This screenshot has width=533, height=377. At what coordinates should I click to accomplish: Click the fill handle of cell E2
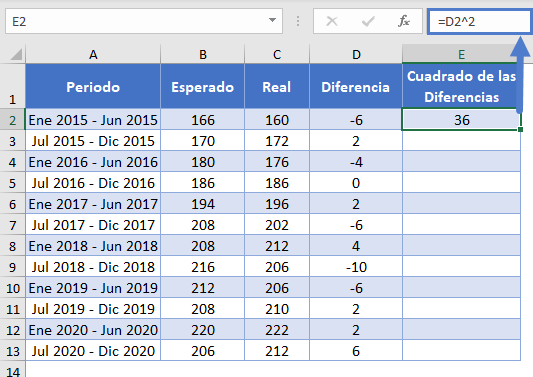(x=520, y=130)
